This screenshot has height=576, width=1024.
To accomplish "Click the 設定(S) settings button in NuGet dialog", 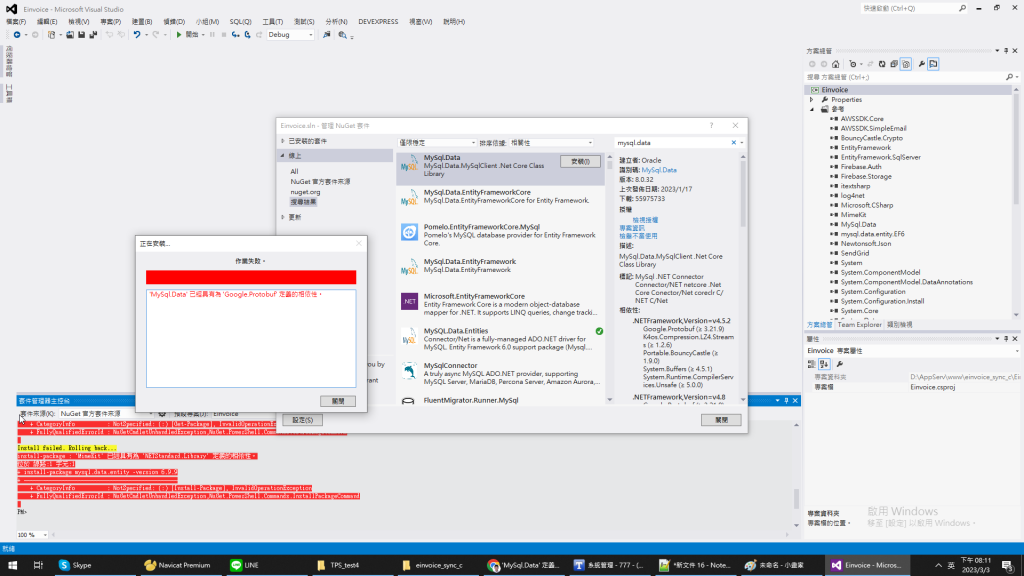I will (302, 420).
